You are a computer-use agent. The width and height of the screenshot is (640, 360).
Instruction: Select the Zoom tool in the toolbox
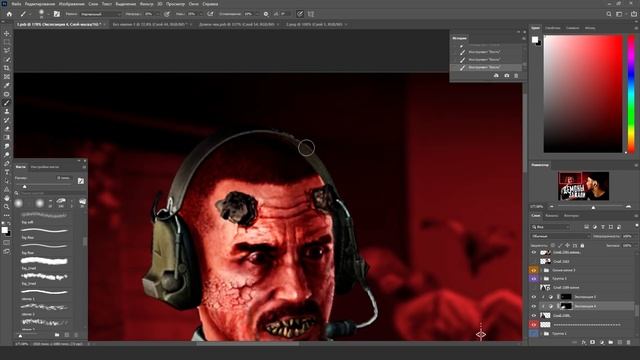pos(7,207)
